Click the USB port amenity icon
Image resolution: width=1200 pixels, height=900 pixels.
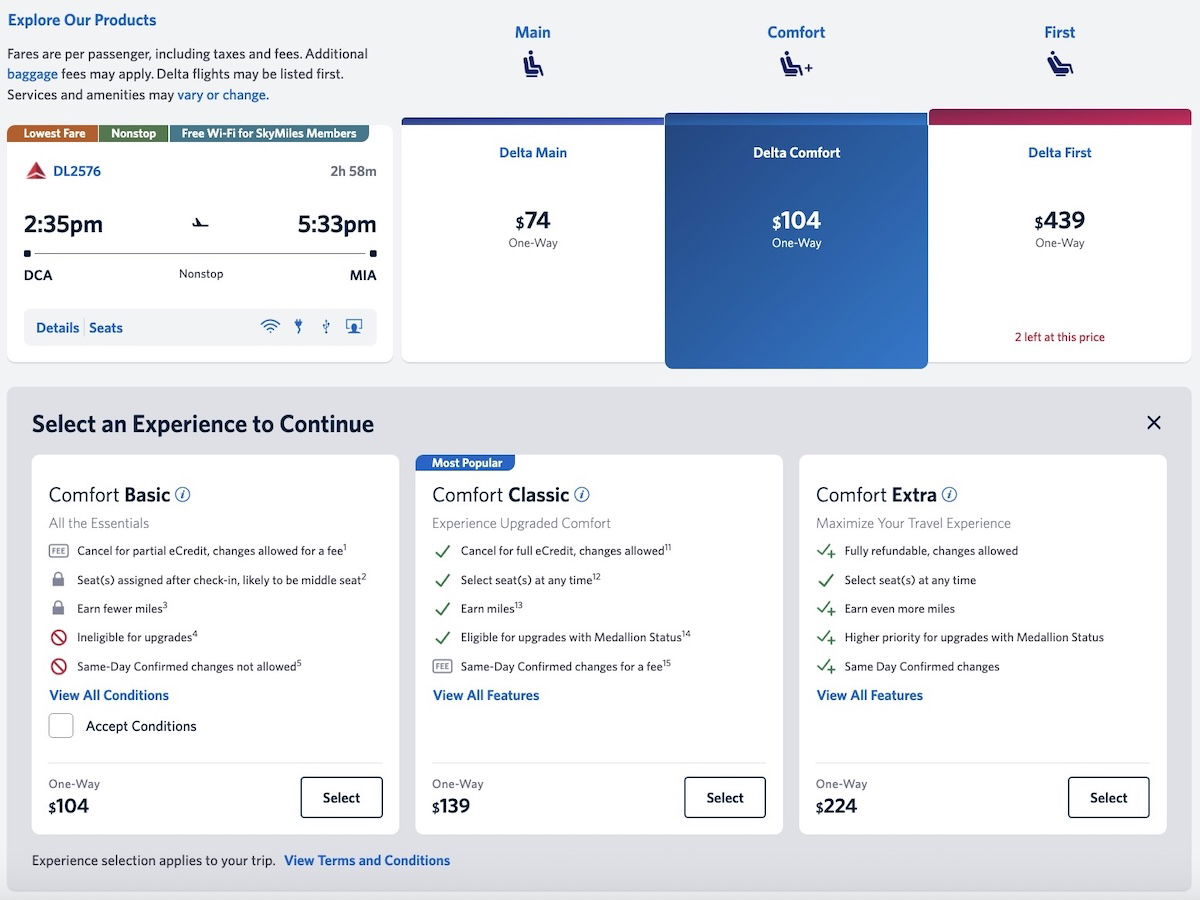(x=325, y=326)
